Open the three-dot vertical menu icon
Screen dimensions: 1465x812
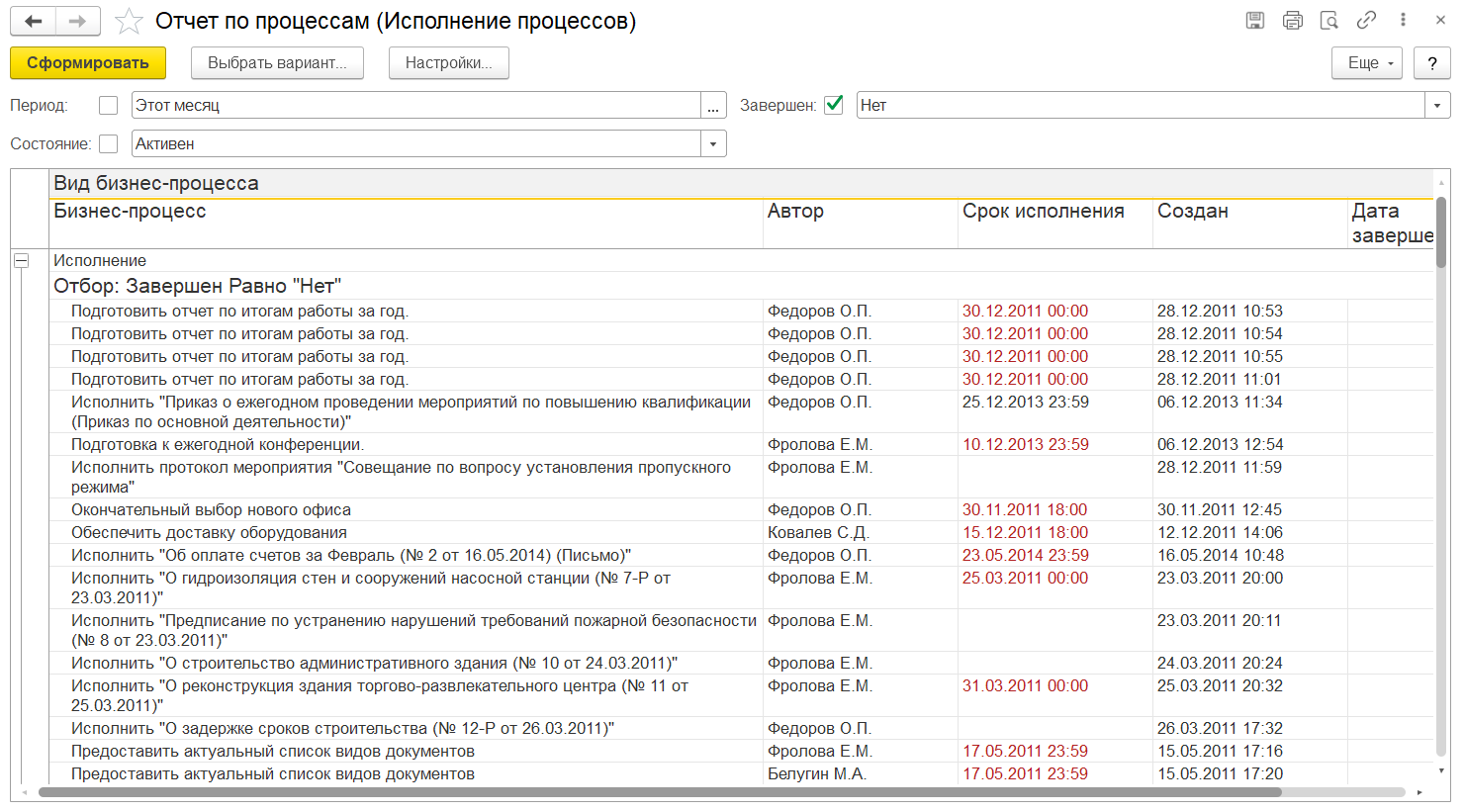pyautogui.click(x=1403, y=20)
